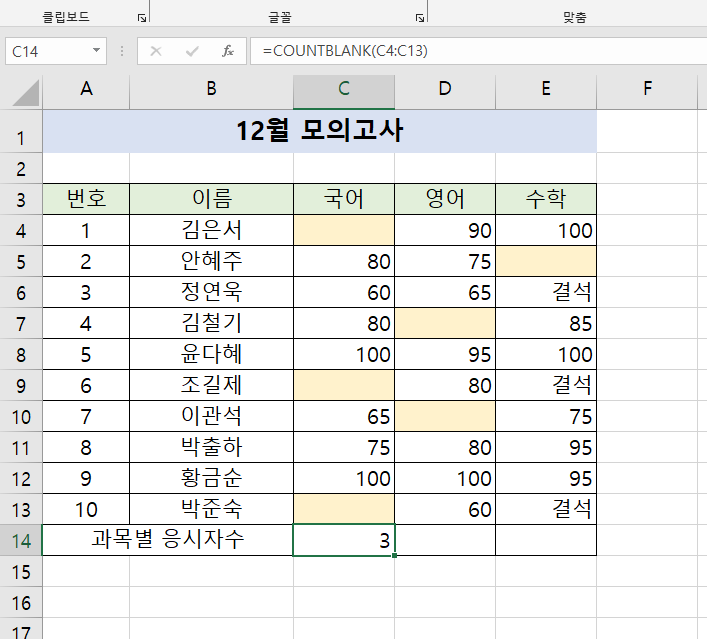Viewport: 707px width, 639px height.
Task: Click the '과목별 응시자수' label cell
Action: pos(168,540)
